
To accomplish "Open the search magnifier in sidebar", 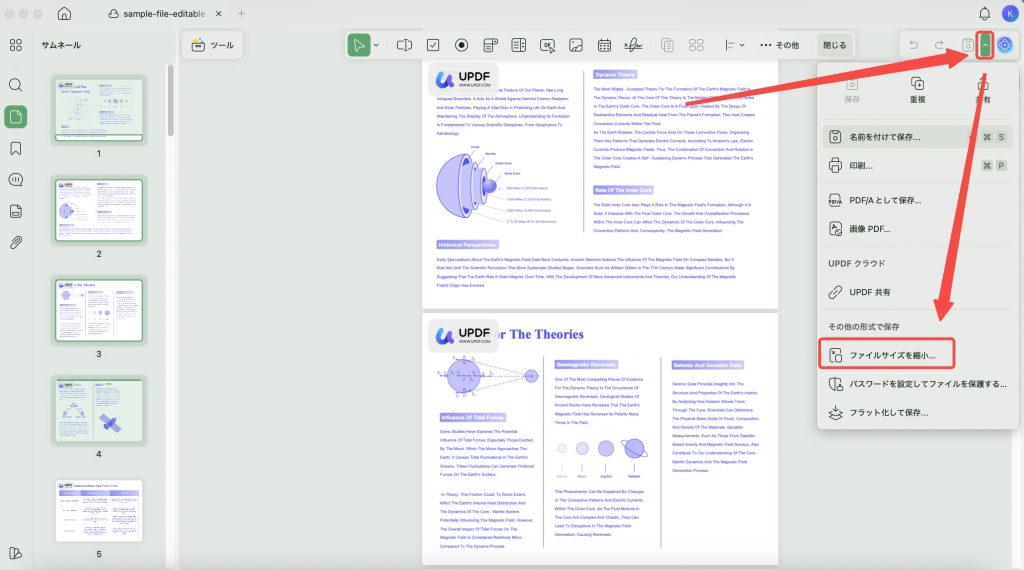I will [x=16, y=85].
